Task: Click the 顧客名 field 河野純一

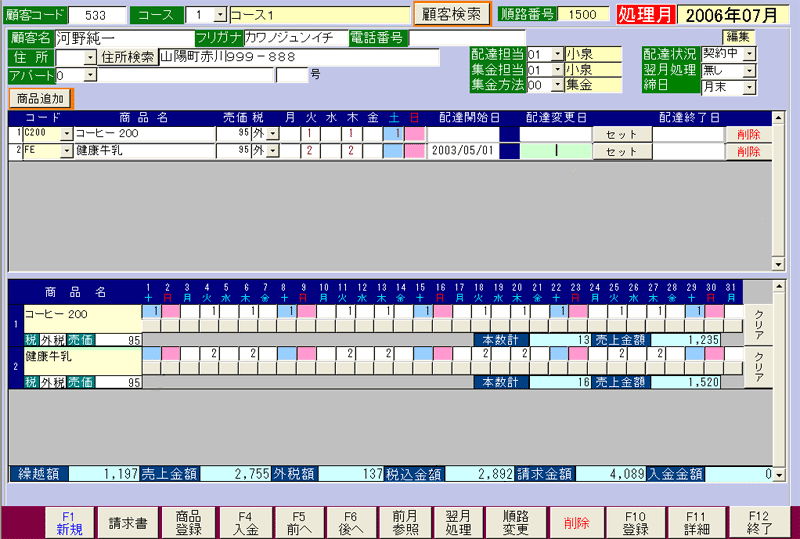Action: 124,38
